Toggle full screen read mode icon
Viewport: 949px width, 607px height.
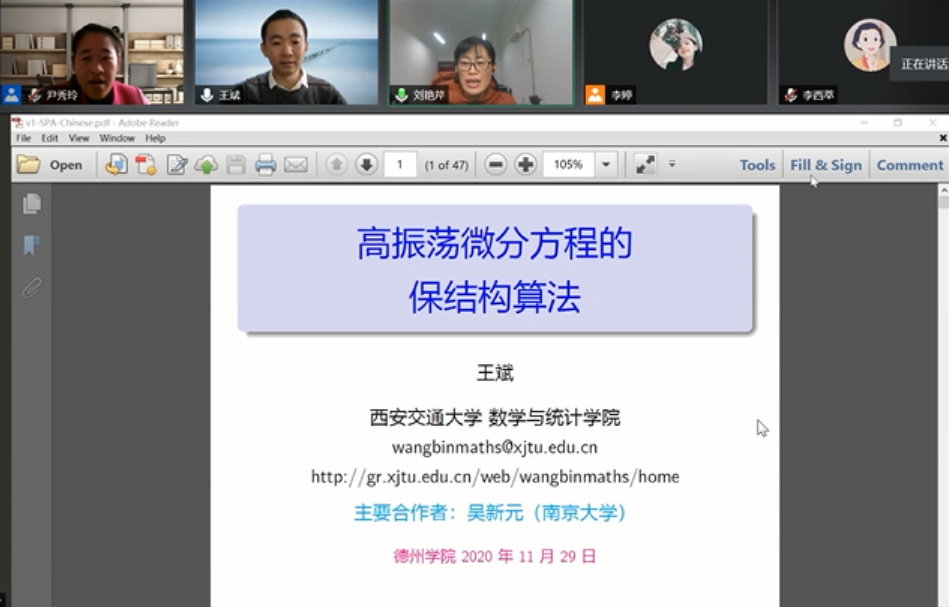click(645, 165)
